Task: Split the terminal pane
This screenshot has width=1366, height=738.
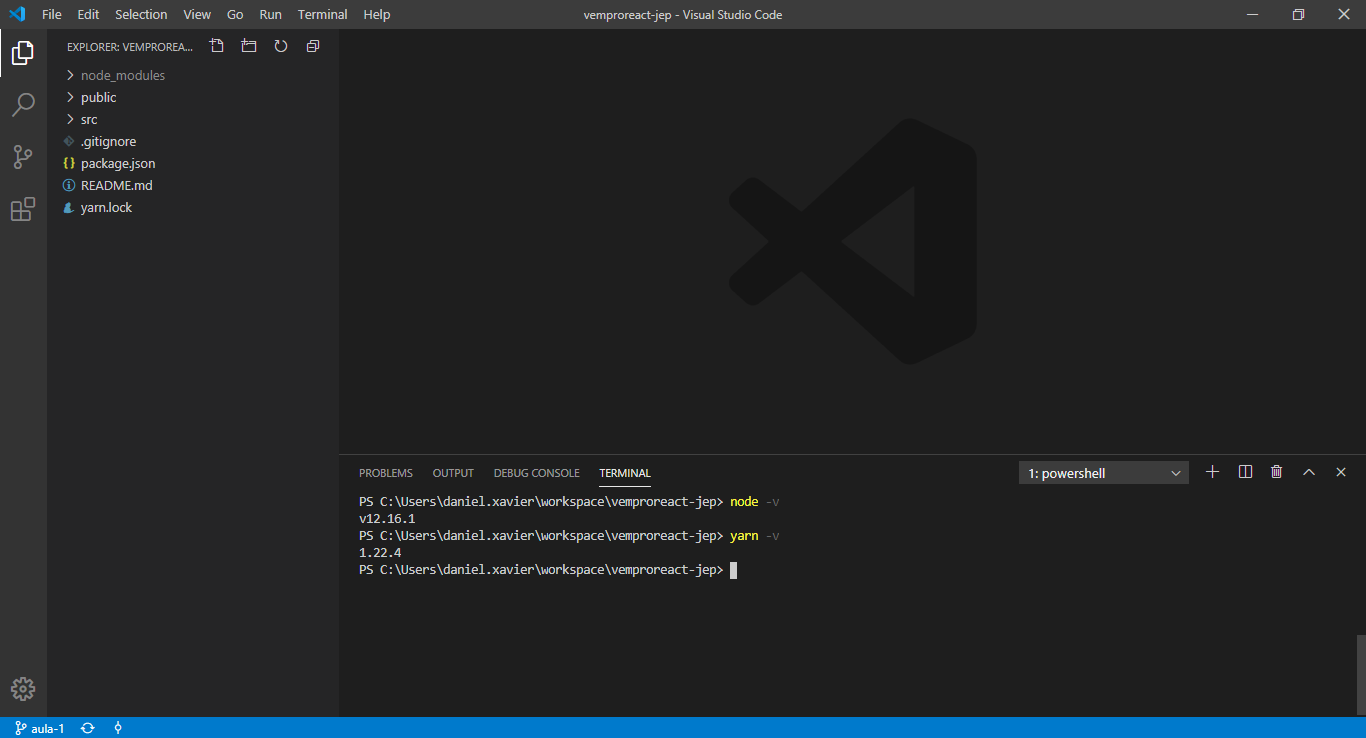Action: point(1245,472)
